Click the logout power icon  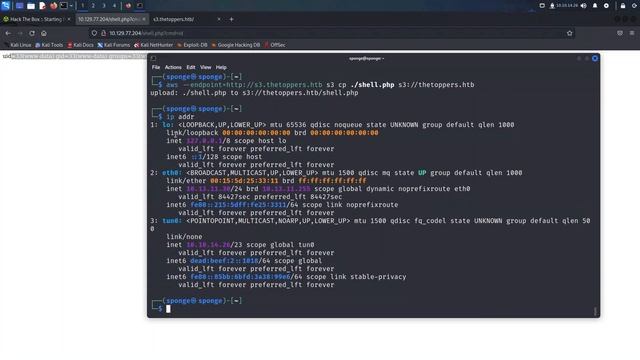[634, 6]
